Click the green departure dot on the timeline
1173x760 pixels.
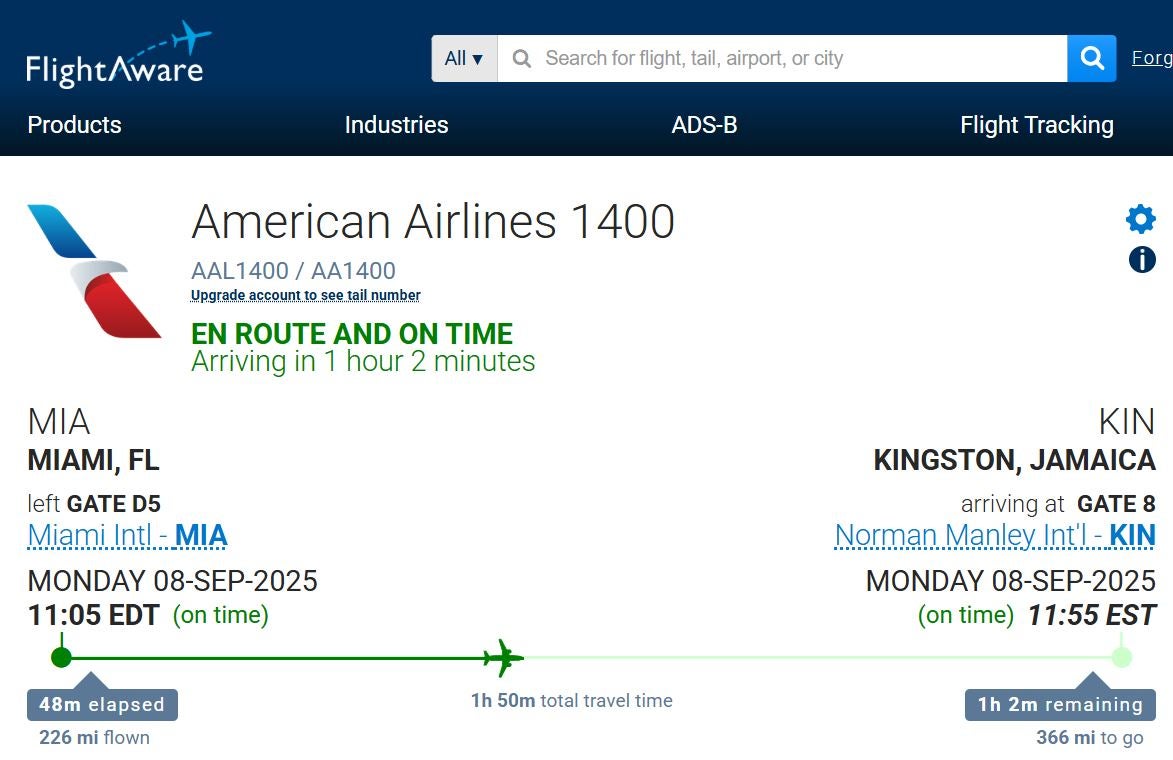[x=62, y=657]
